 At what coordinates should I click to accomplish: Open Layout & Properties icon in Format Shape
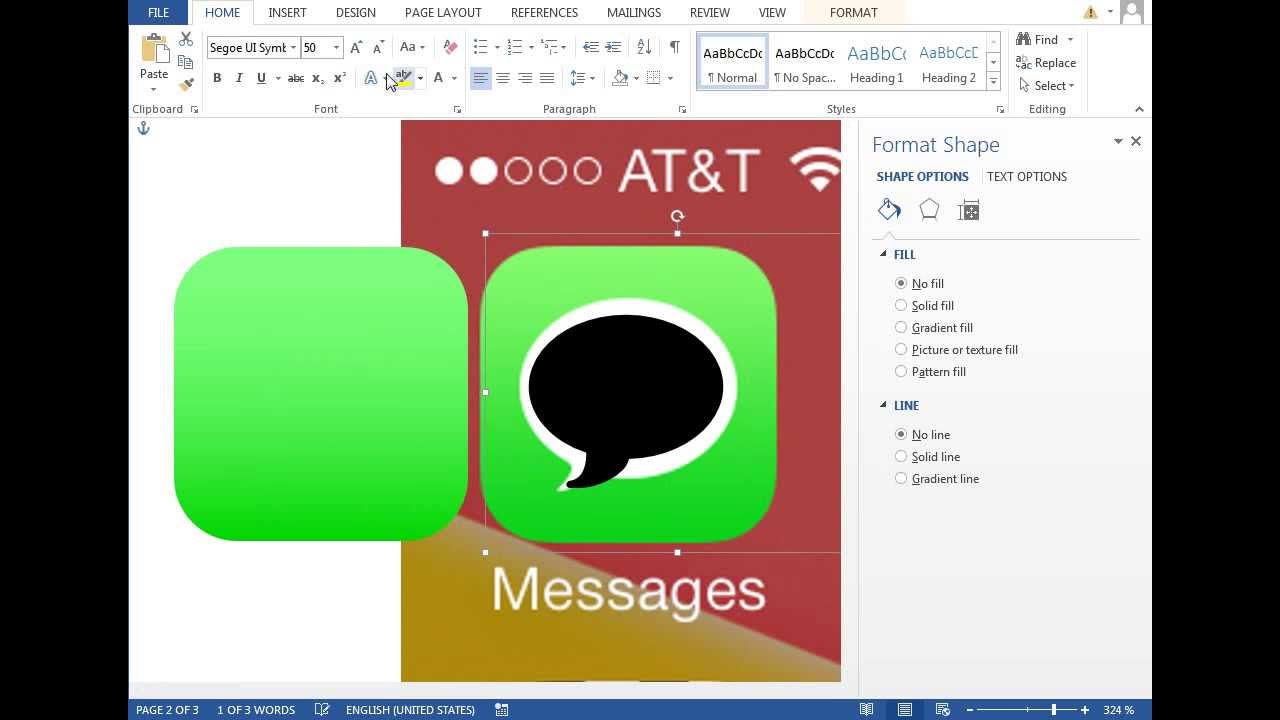(x=968, y=210)
